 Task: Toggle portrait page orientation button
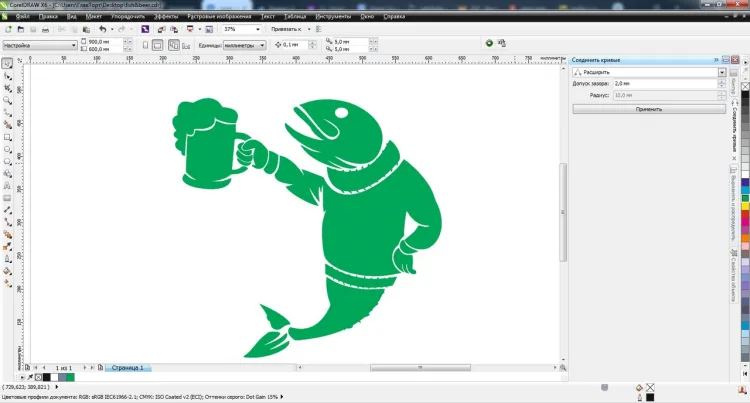click(145, 45)
